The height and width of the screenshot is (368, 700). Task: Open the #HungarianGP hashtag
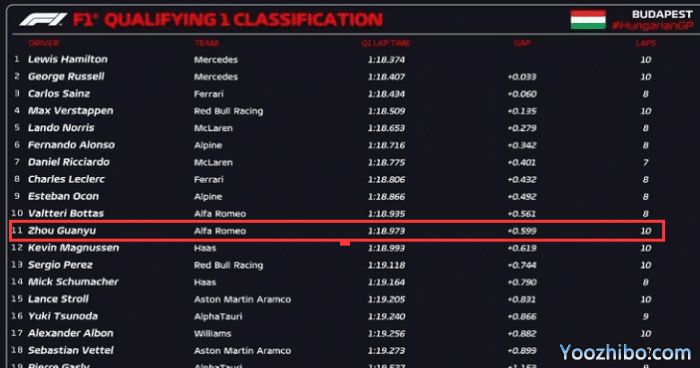tap(652, 26)
